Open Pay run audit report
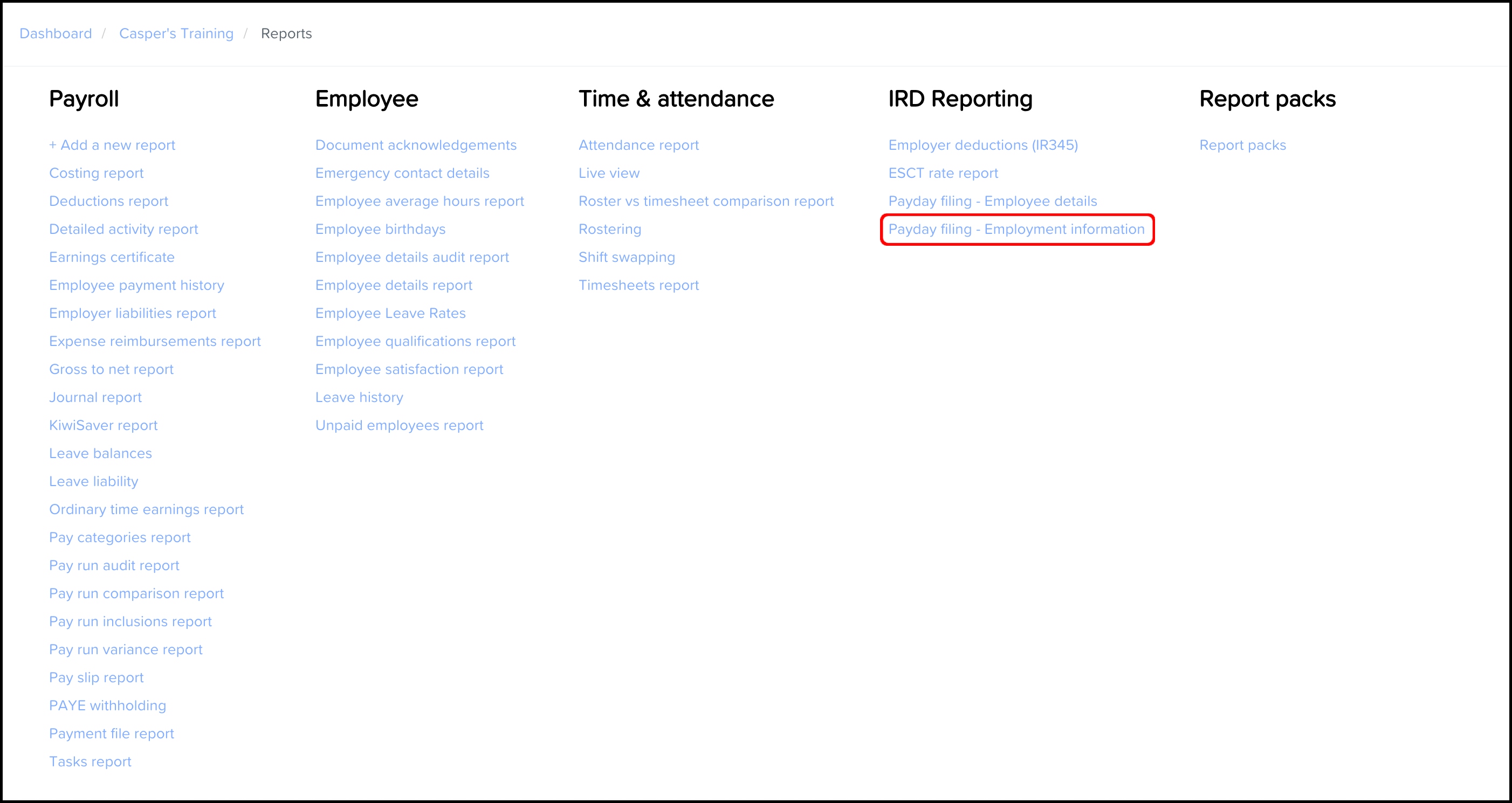 pos(114,565)
